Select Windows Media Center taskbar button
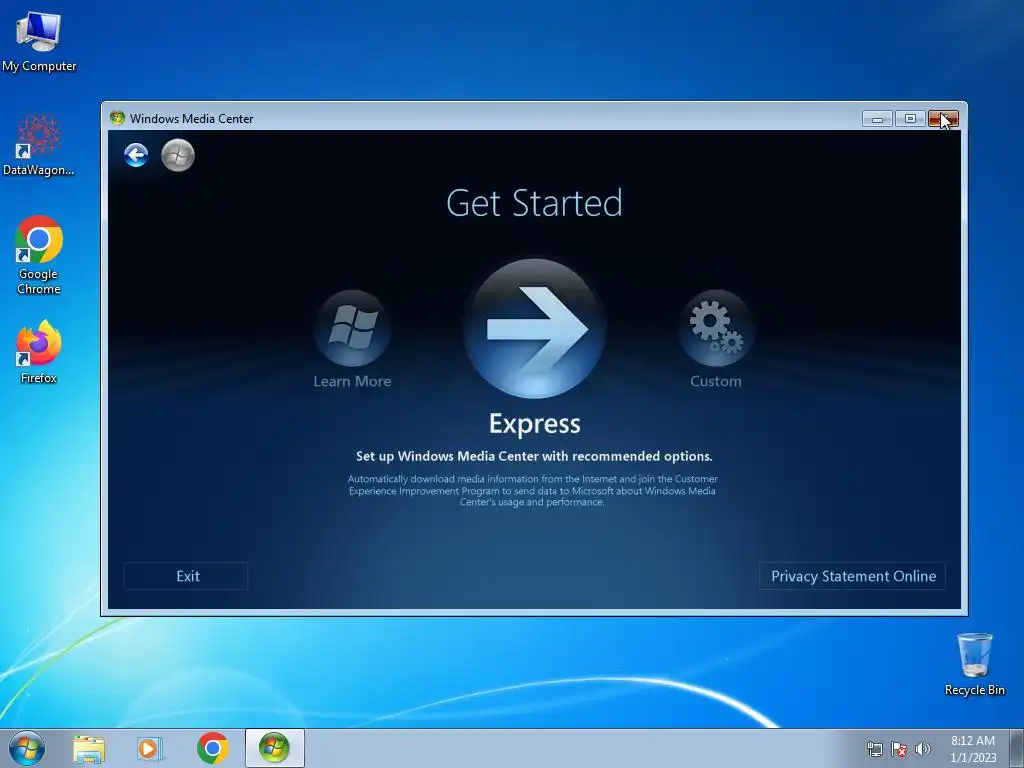1024x768 pixels. (x=274, y=748)
